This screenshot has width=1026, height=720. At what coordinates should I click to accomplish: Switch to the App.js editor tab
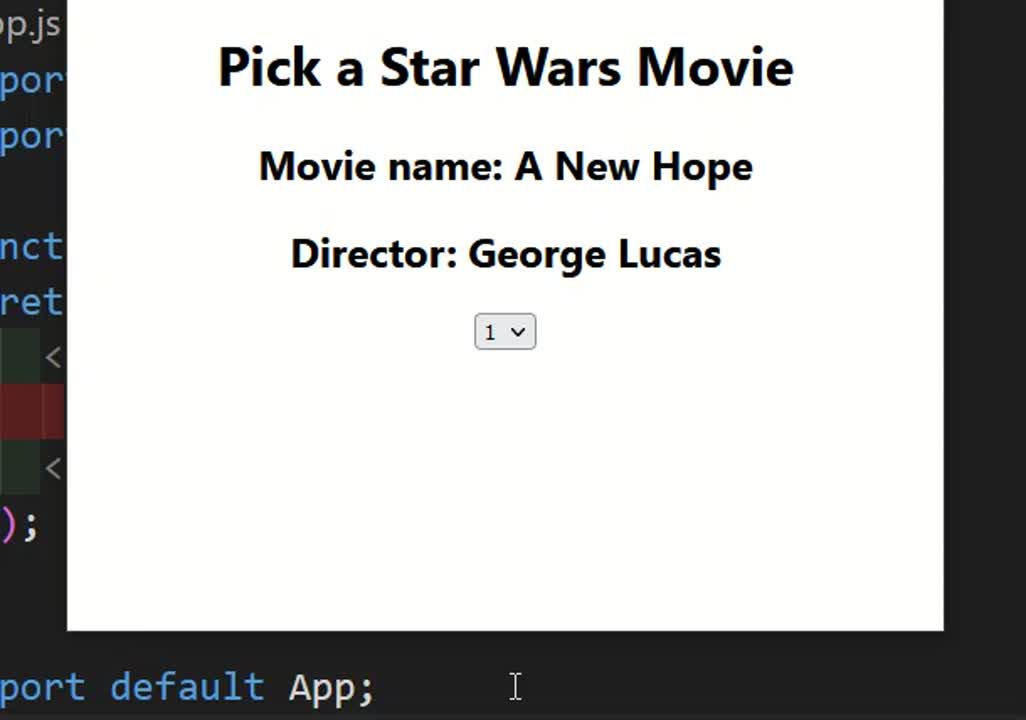(30, 25)
